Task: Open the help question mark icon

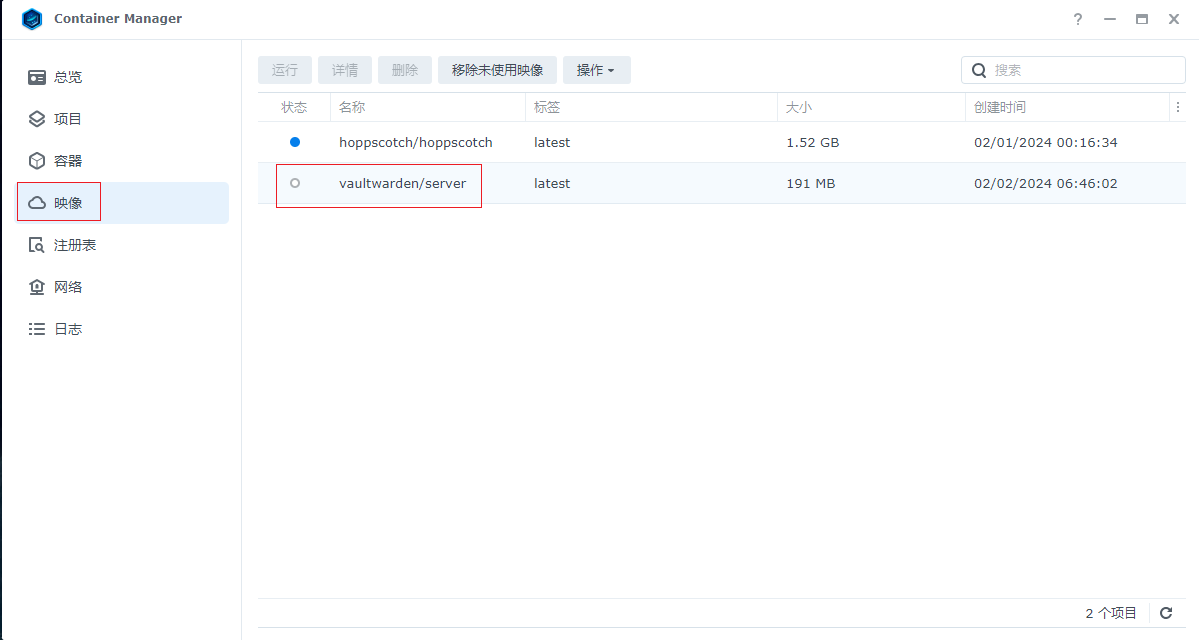Action: [1078, 19]
